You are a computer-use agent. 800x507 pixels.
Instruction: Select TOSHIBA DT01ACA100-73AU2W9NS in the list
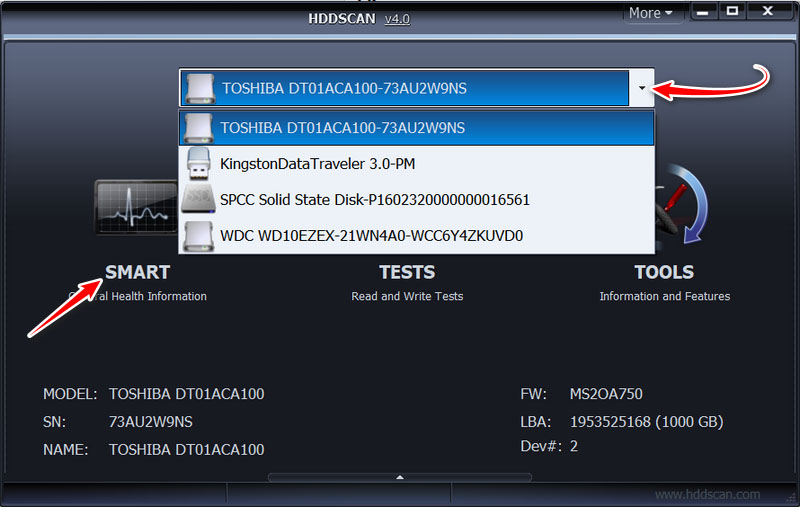pos(416,128)
